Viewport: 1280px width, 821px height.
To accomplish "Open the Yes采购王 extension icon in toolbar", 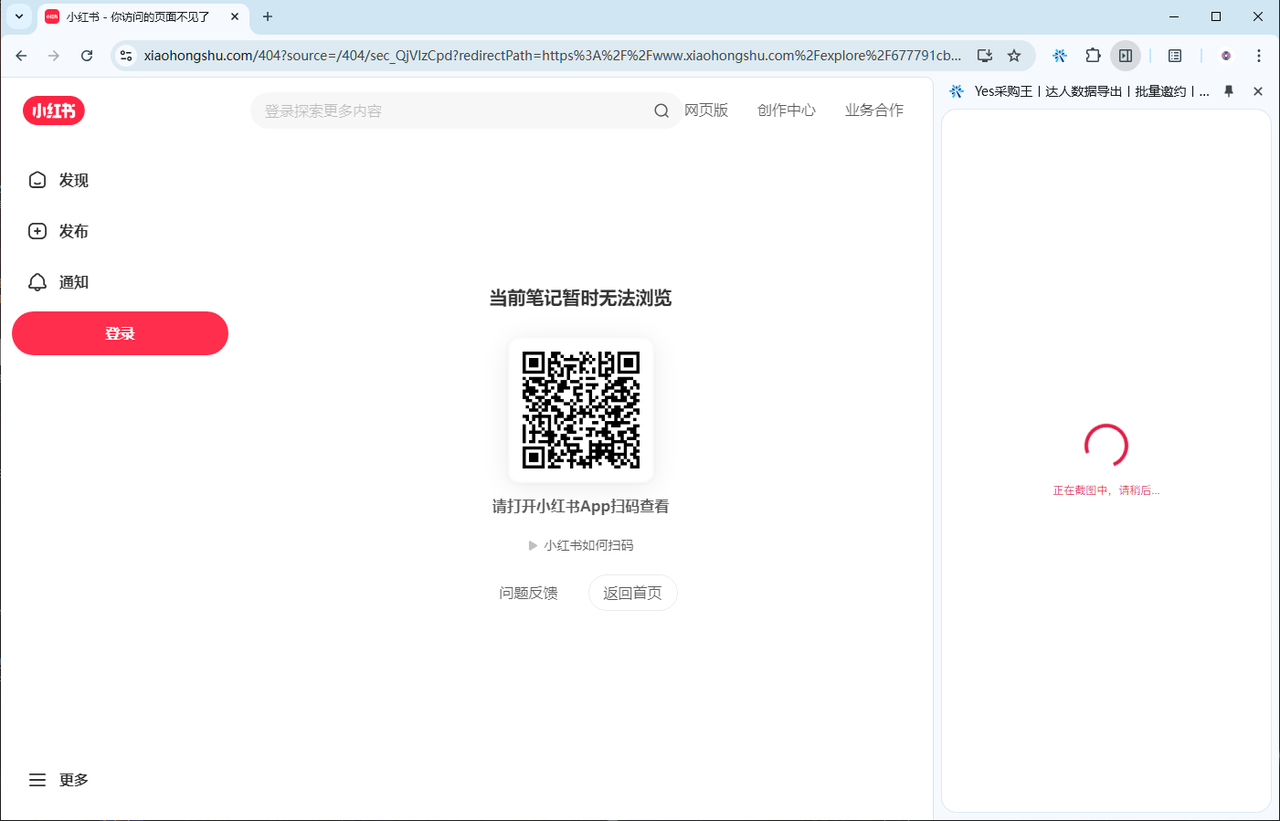I will [1059, 56].
